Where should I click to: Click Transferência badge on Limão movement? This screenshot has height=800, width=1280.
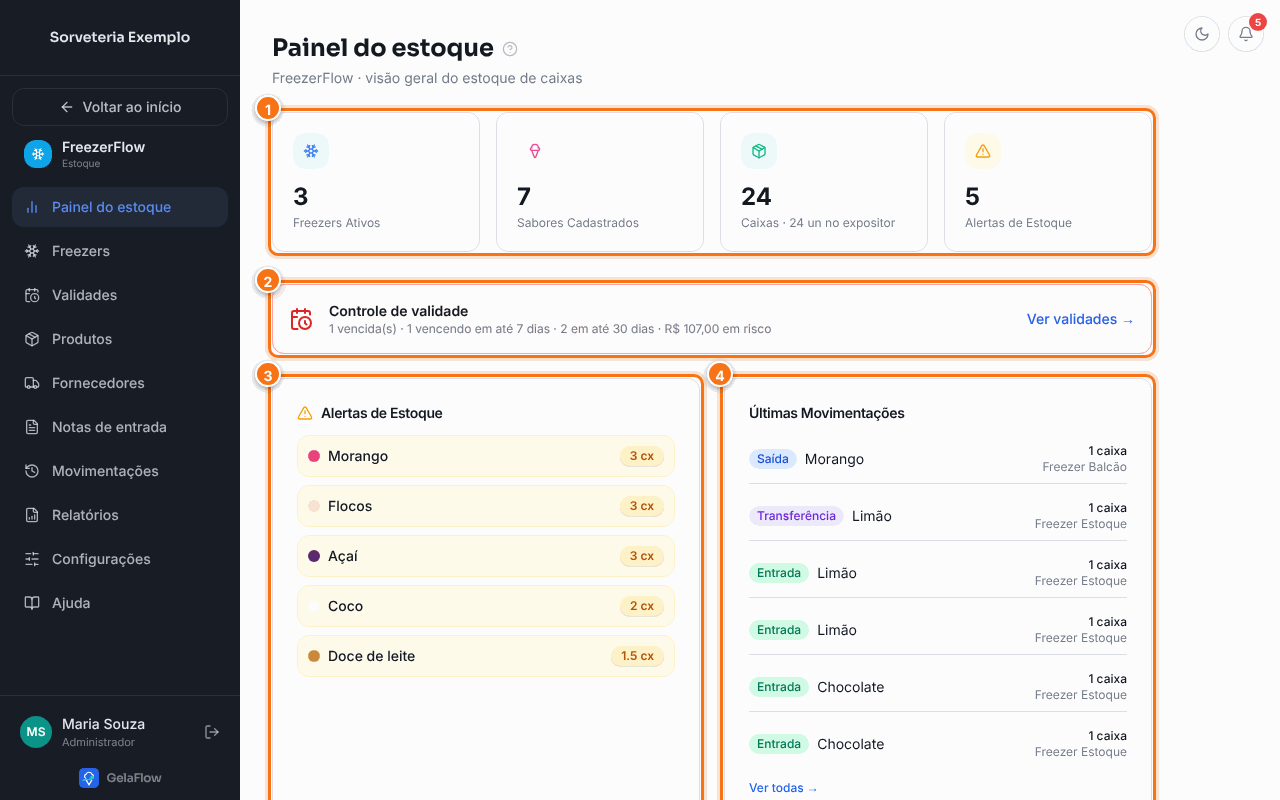point(796,516)
